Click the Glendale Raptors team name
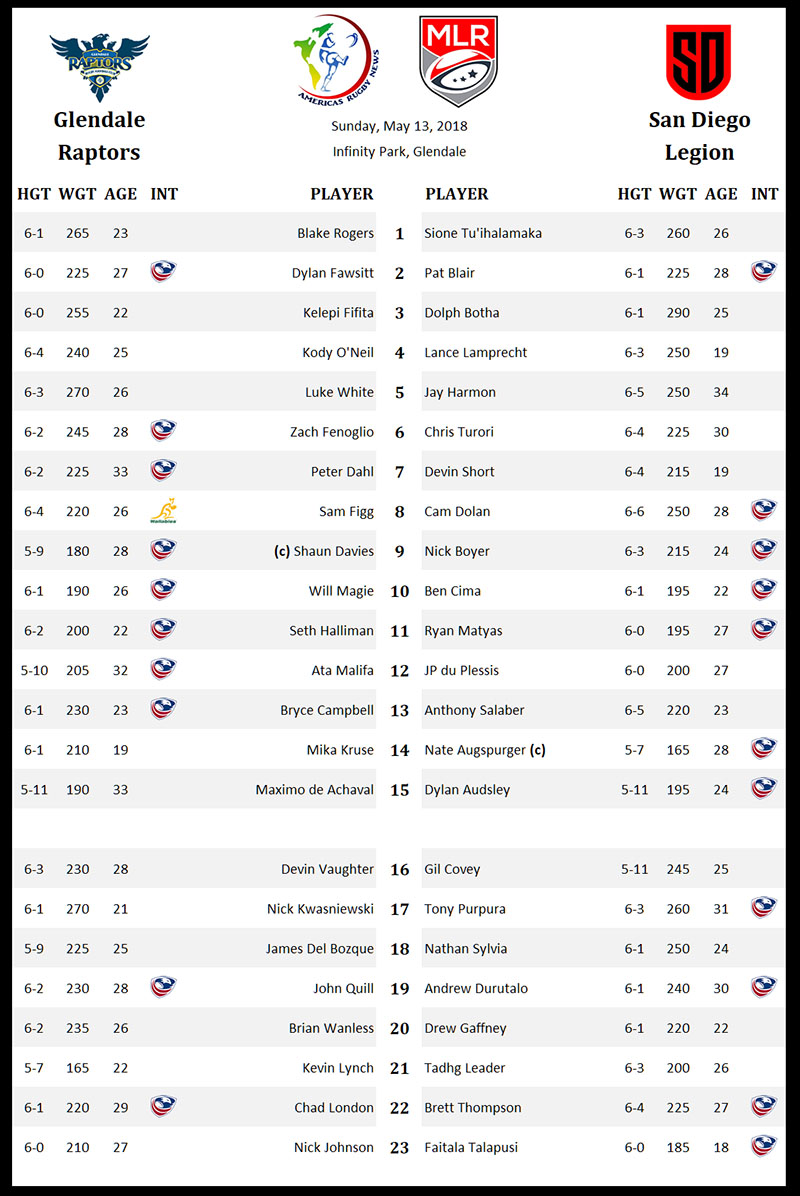This screenshot has width=800, height=1196. coord(99,136)
